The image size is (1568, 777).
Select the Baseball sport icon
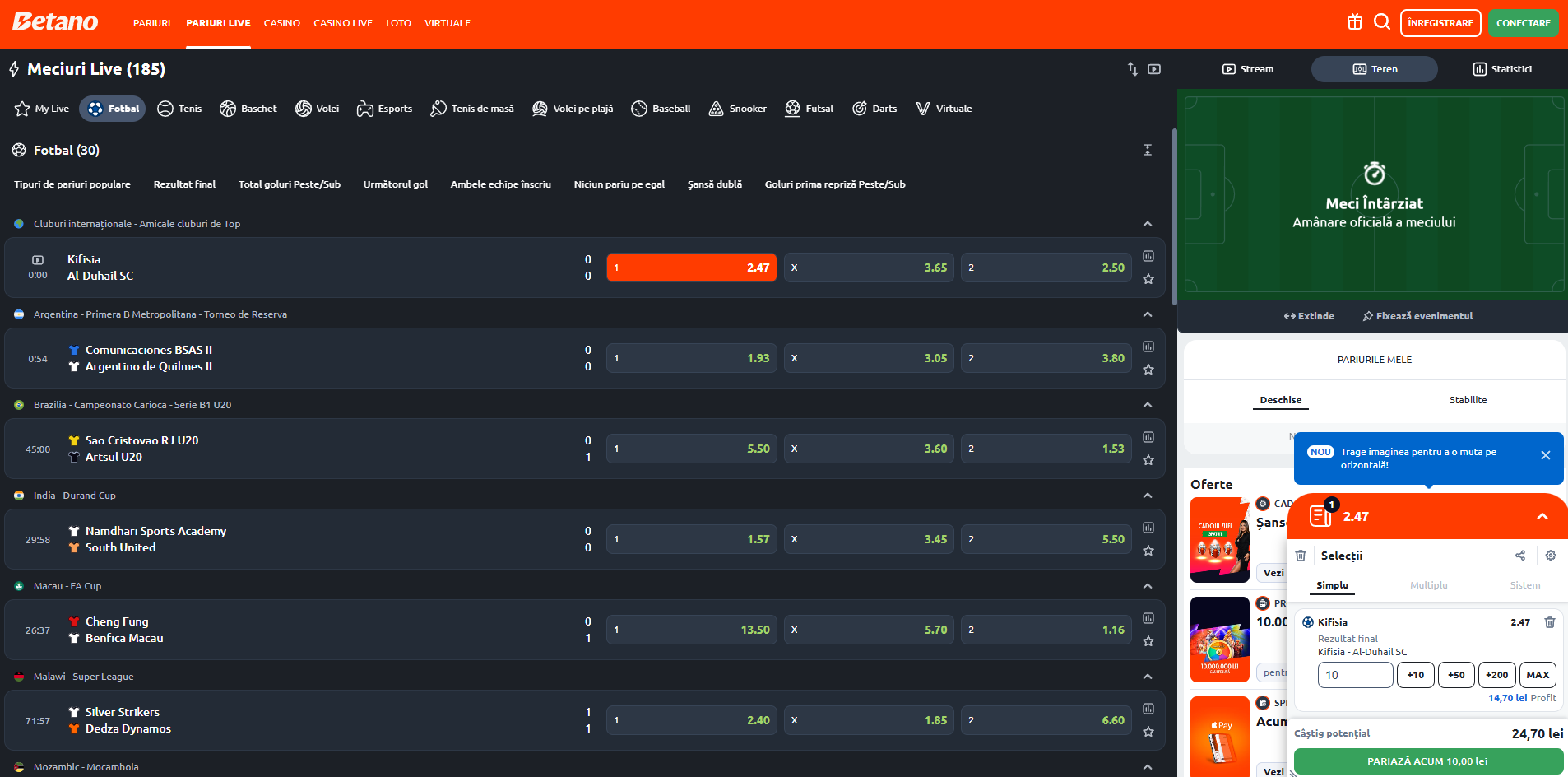click(x=661, y=109)
